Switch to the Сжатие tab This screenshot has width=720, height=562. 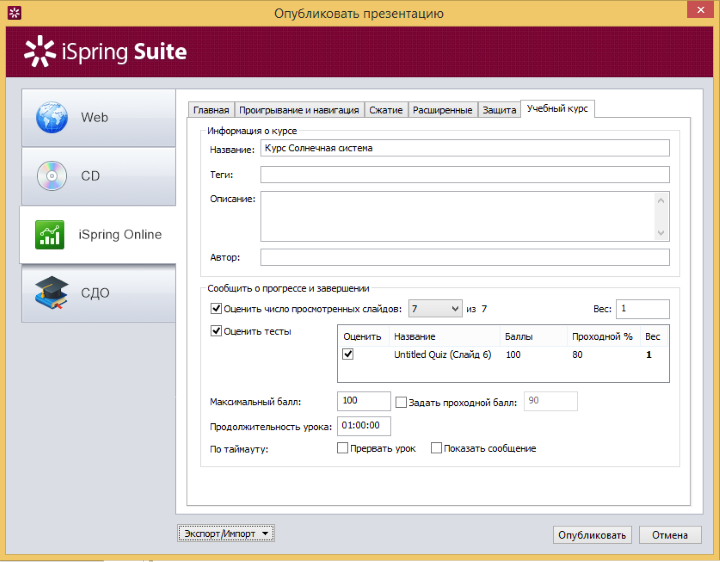(386, 110)
